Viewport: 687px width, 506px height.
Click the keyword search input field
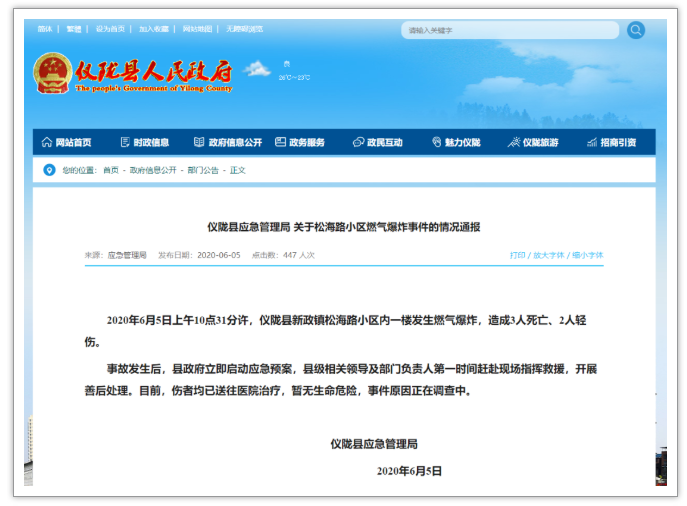coord(510,30)
